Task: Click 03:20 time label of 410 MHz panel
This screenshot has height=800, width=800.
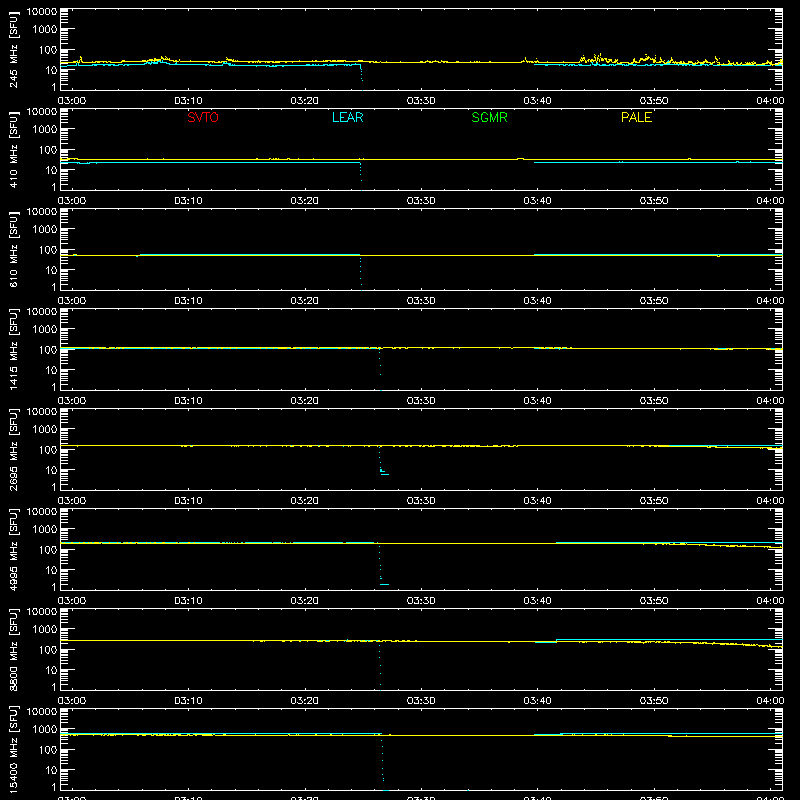Action: click(305, 201)
